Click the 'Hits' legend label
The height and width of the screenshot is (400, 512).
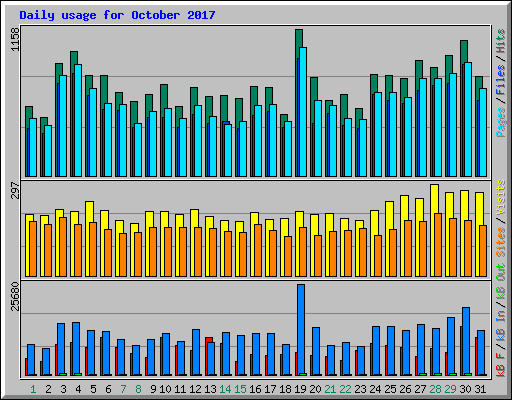(x=501, y=41)
